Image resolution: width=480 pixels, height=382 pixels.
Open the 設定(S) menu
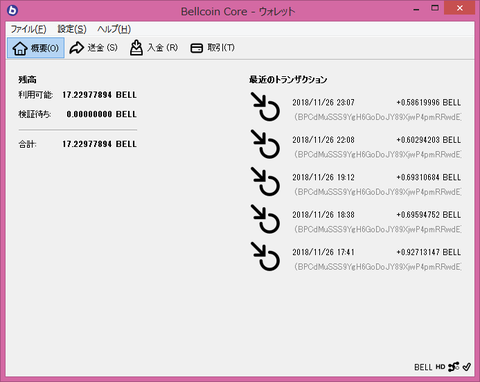(x=72, y=29)
